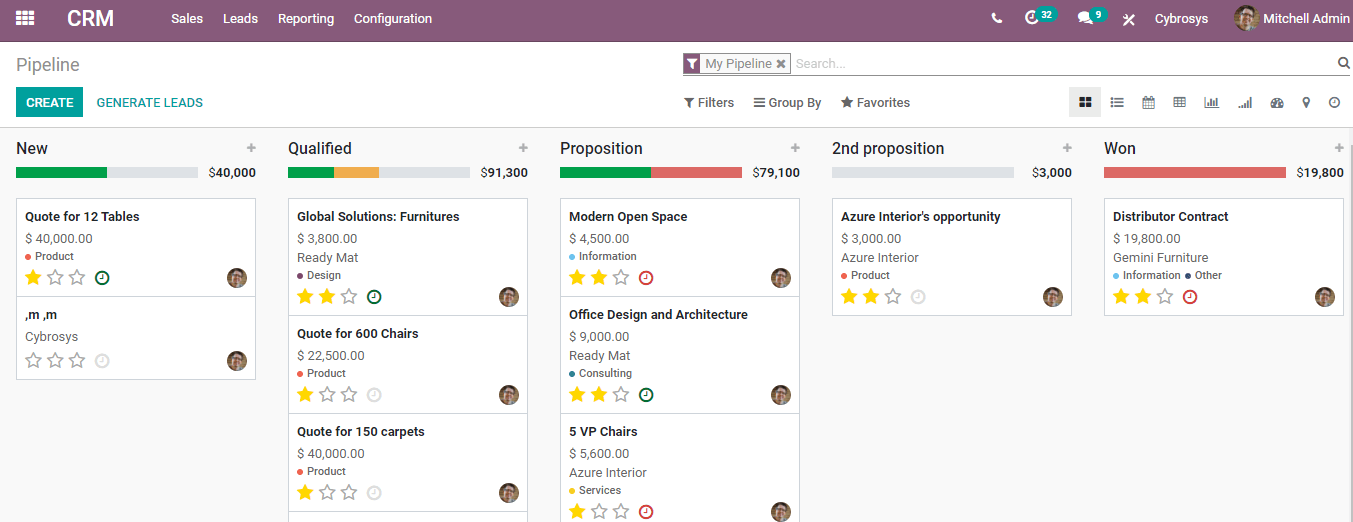Switch to Graph view
1353x522 pixels.
[x=1212, y=102]
